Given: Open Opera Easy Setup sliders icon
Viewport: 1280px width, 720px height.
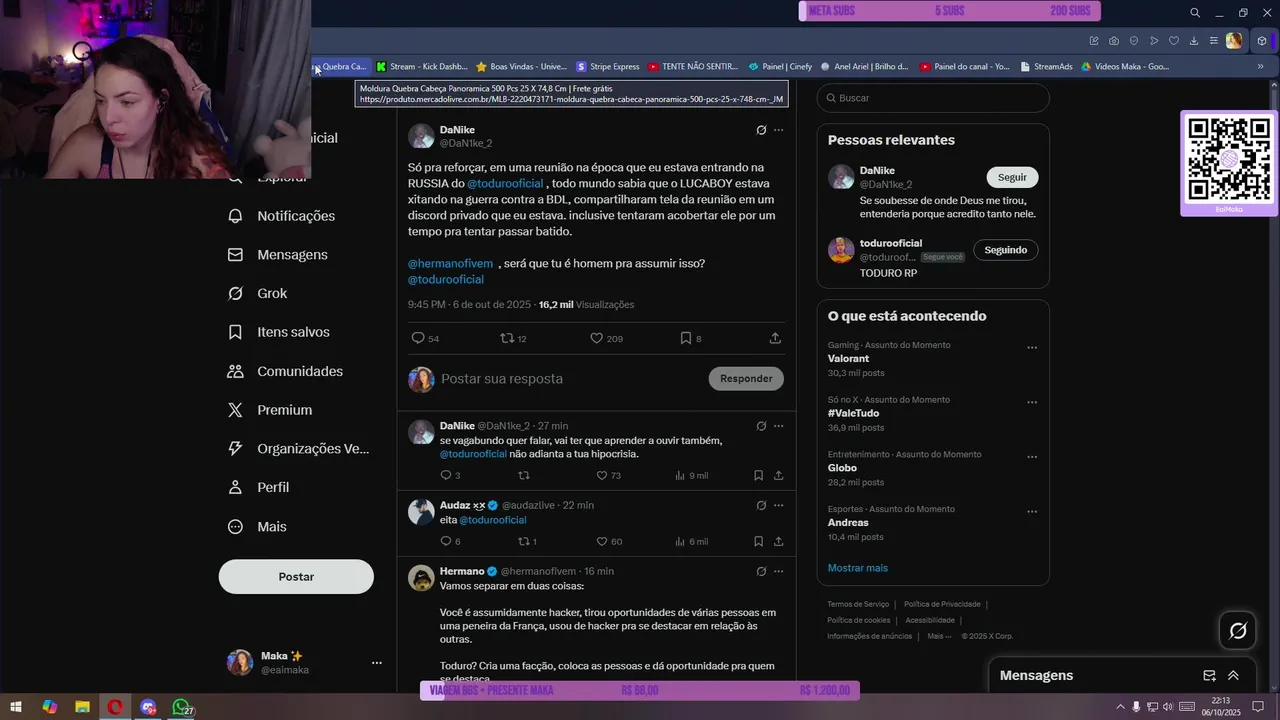Looking at the screenshot, I should pyautogui.click(x=1214, y=41).
